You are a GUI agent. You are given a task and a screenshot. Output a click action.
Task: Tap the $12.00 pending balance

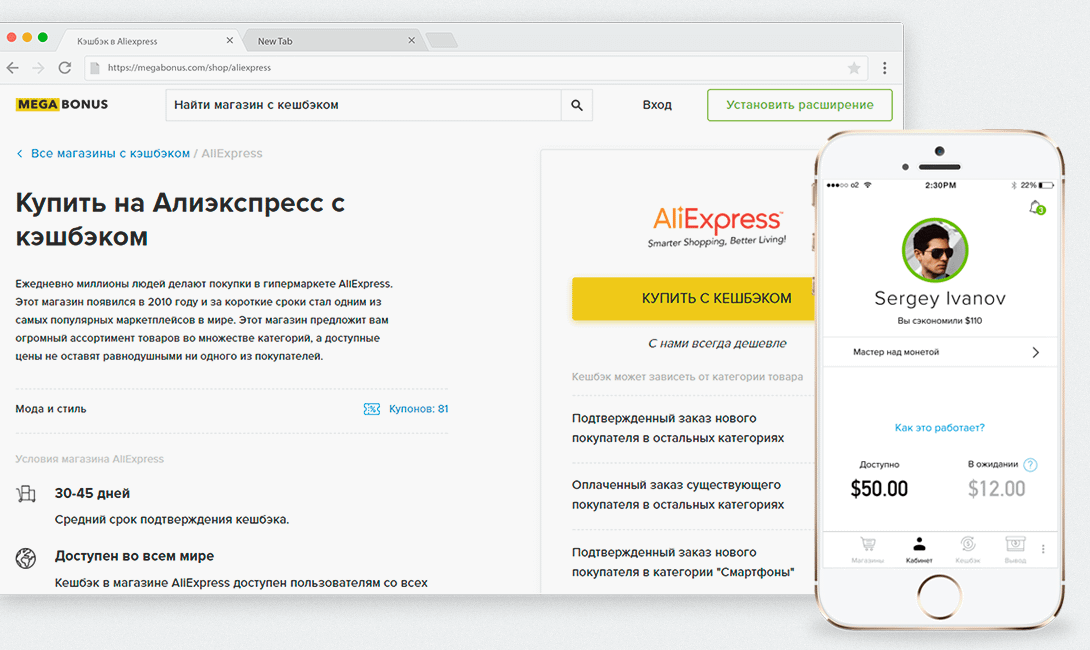point(997,489)
